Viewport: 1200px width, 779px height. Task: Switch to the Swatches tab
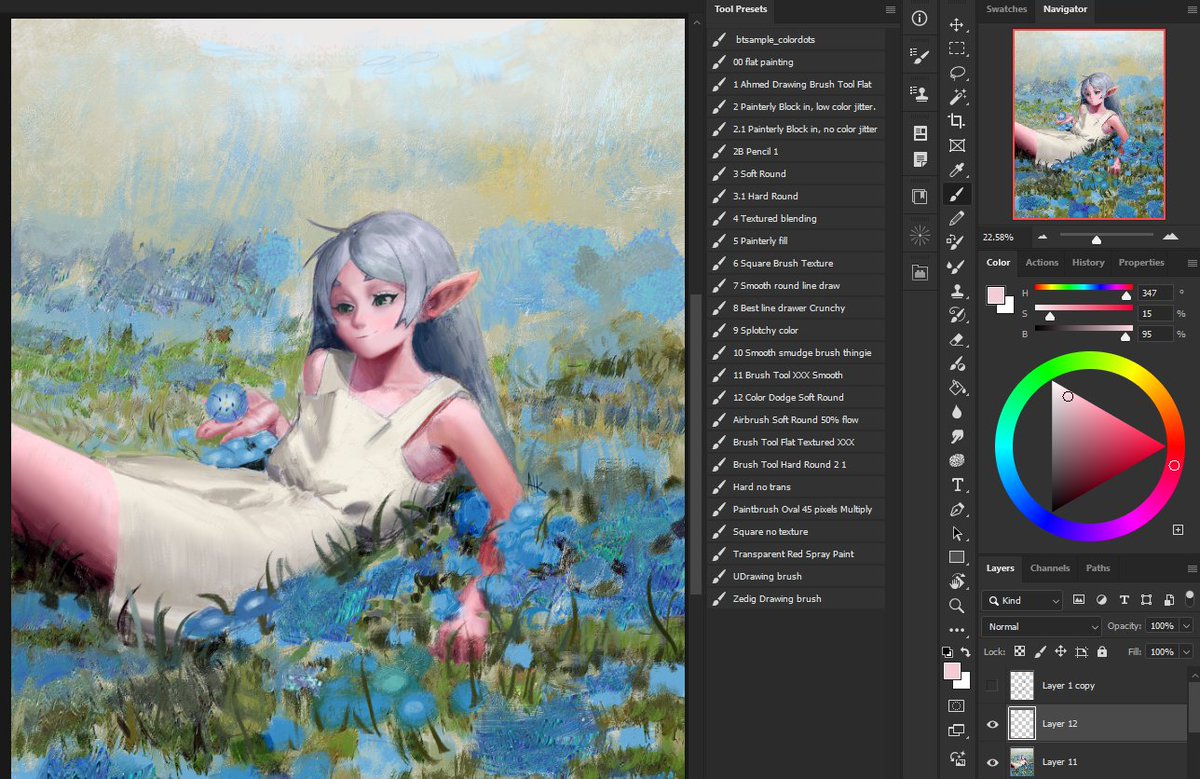click(x=1006, y=9)
